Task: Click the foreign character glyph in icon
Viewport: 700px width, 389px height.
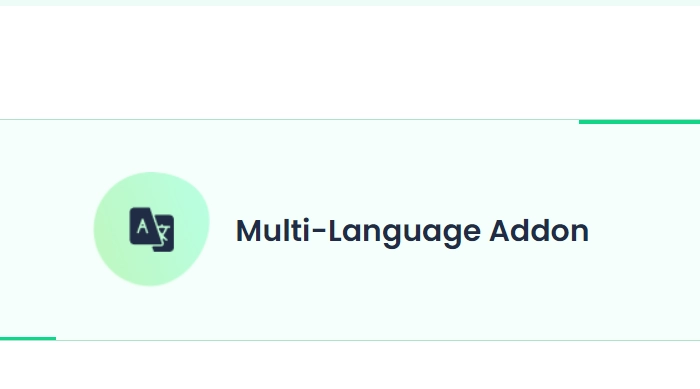Action: point(164,234)
